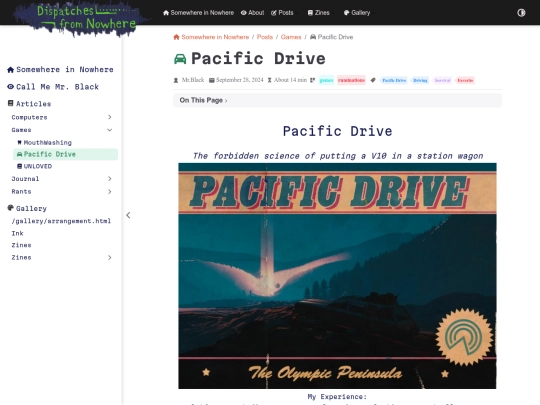The width and height of the screenshot is (540, 405).
Task: Click the date September 28, 2024
Action: click(x=240, y=80)
